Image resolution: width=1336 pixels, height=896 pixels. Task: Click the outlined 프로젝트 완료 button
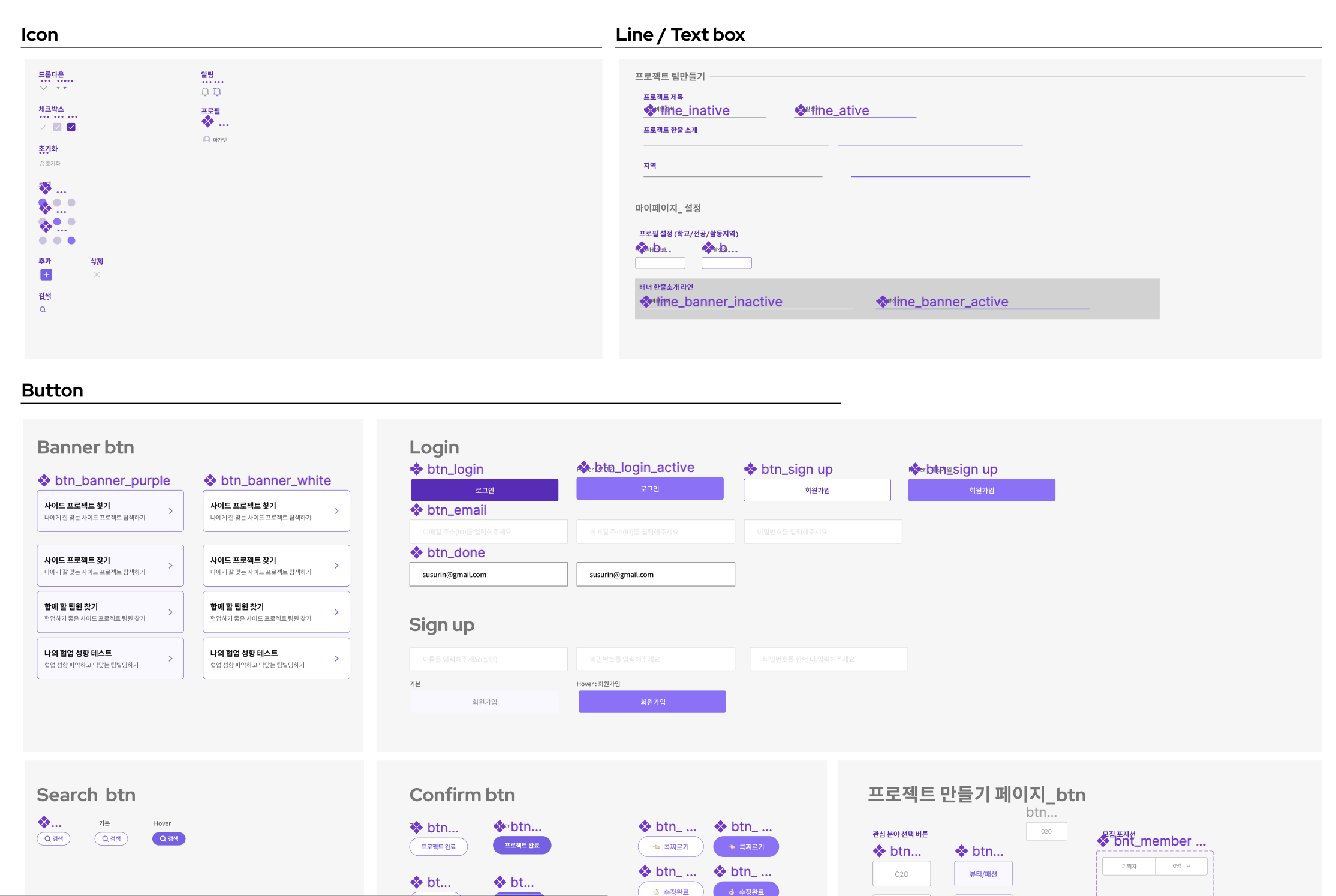point(438,847)
